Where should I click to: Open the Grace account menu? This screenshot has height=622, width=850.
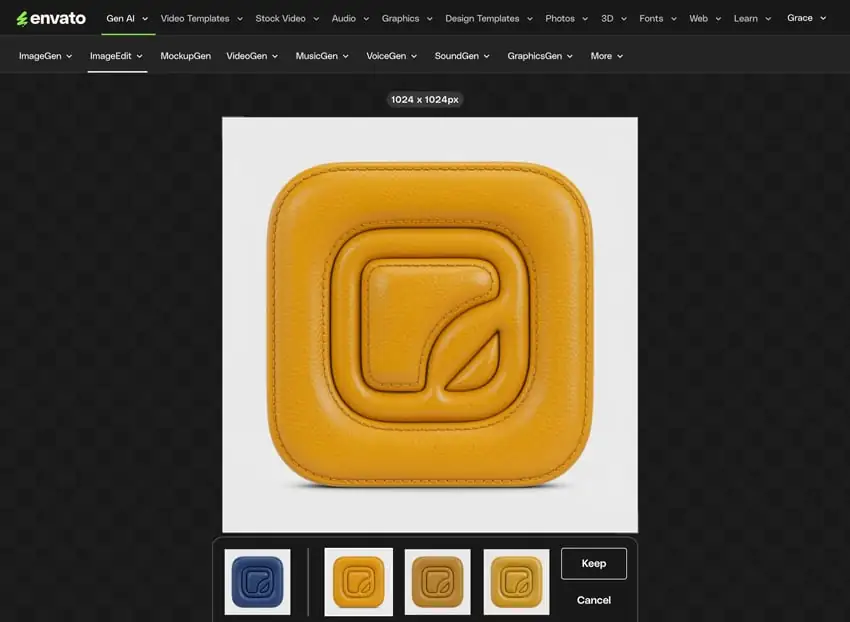click(800, 18)
